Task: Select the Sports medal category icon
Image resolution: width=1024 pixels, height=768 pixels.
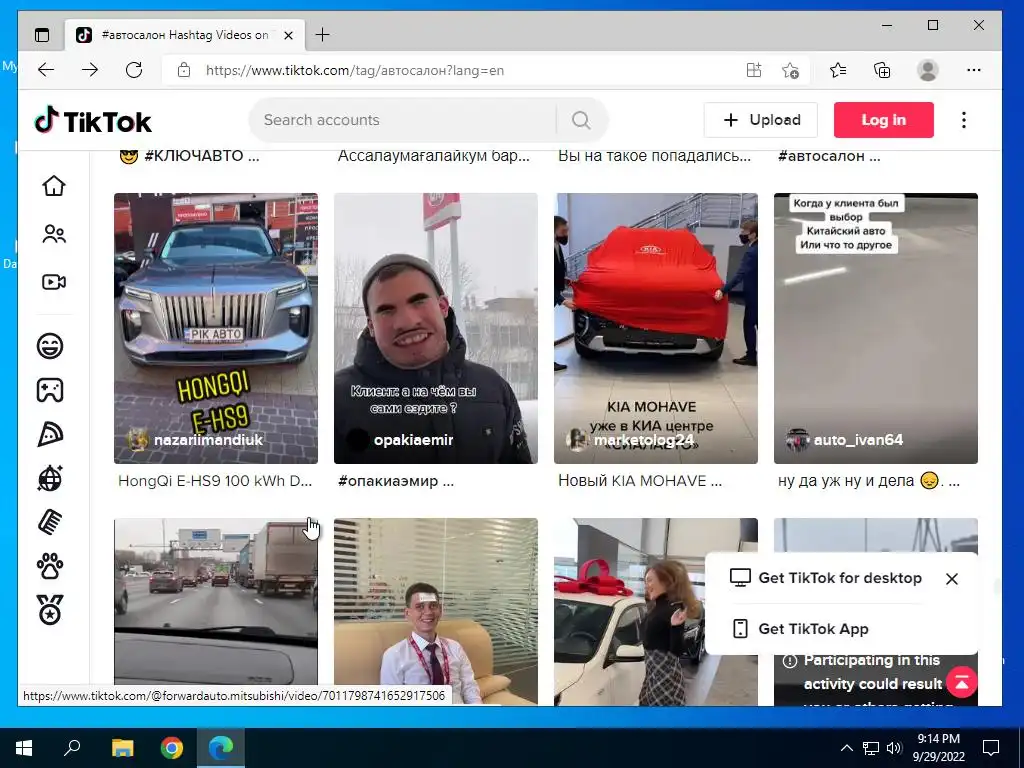Action: pyautogui.click(x=50, y=610)
